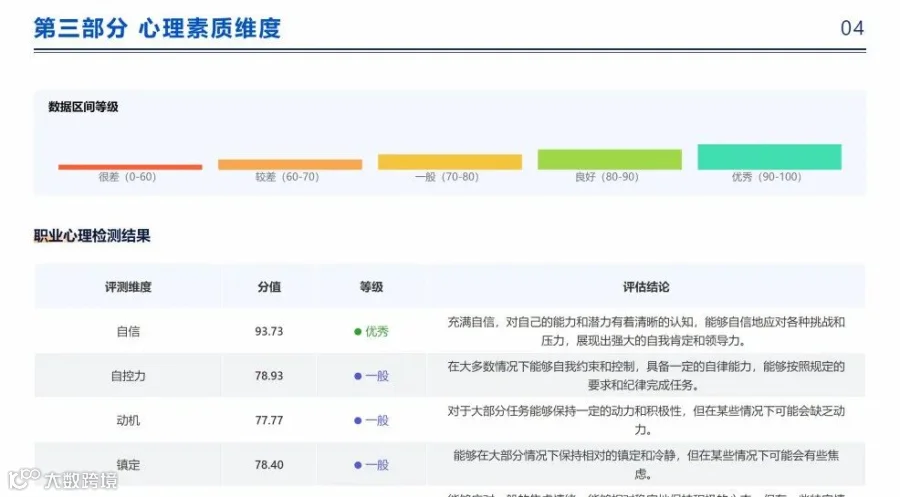Click the orange 较差 (60-70) bar
900x497 pixels.
point(290,165)
